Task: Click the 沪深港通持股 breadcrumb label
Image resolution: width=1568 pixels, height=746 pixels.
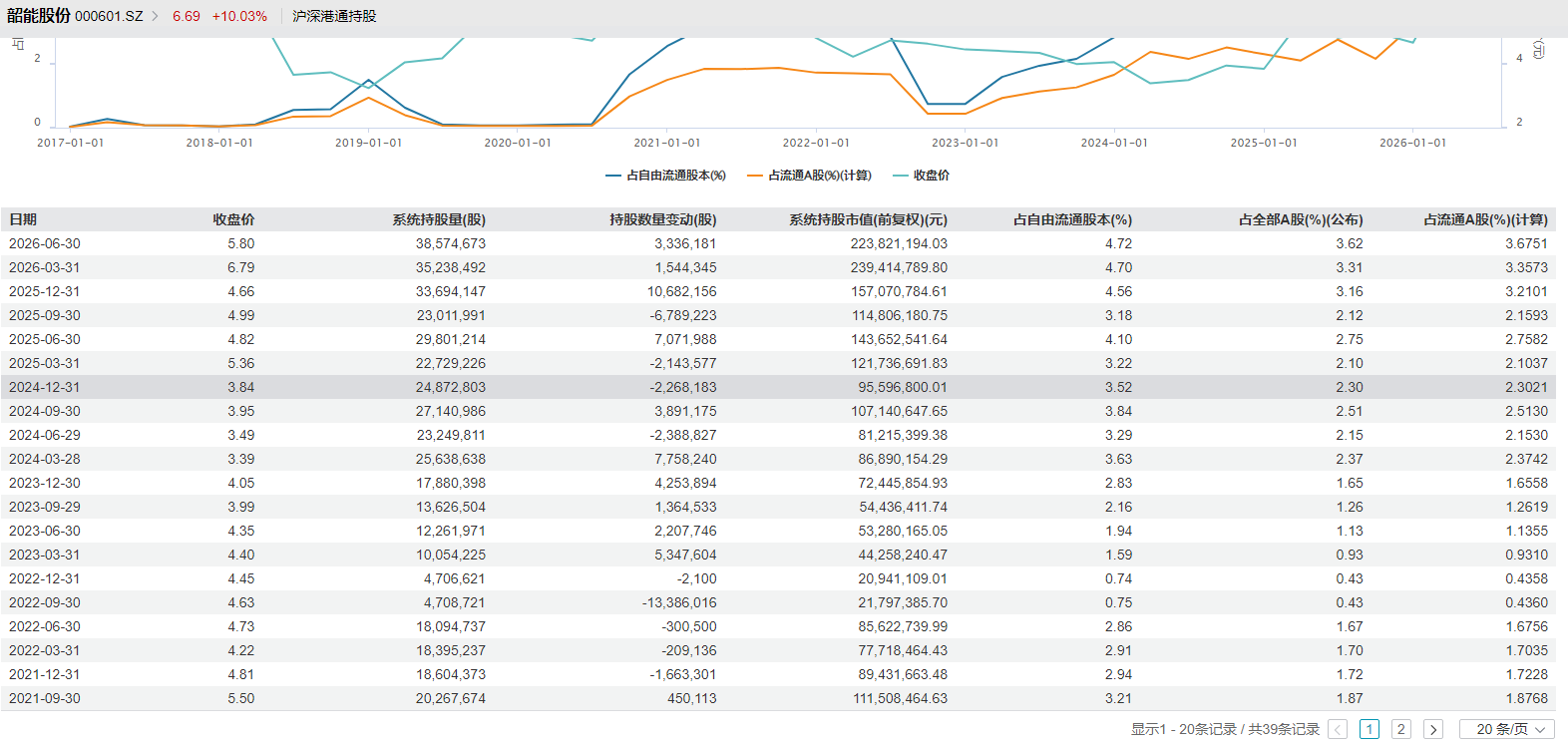Action: coord(334,16)
